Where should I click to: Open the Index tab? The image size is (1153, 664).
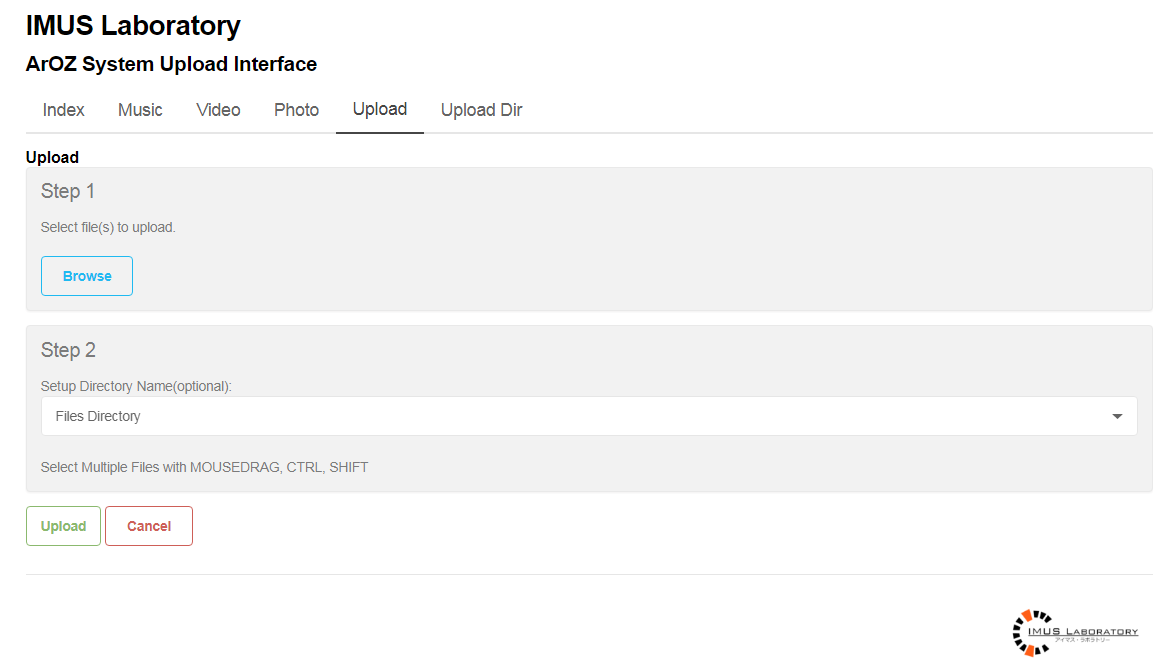pos(63,110)
